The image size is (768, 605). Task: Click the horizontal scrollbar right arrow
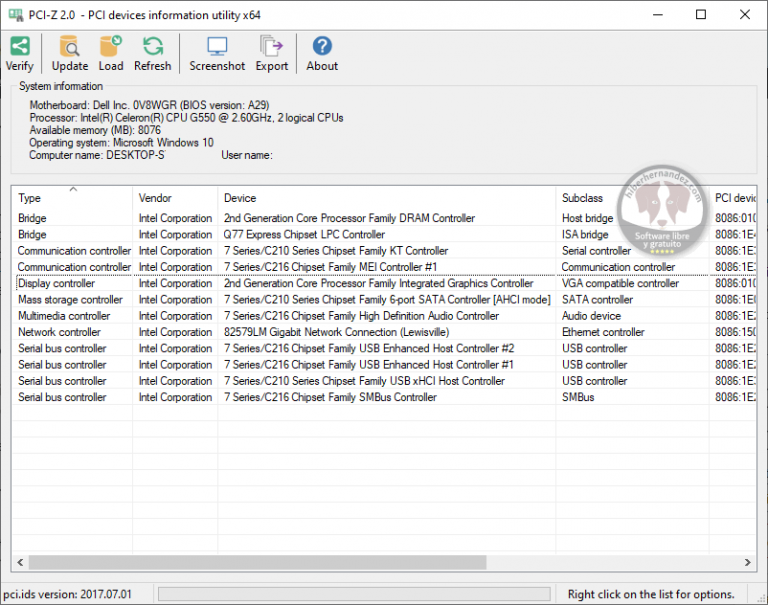(746, 563)
